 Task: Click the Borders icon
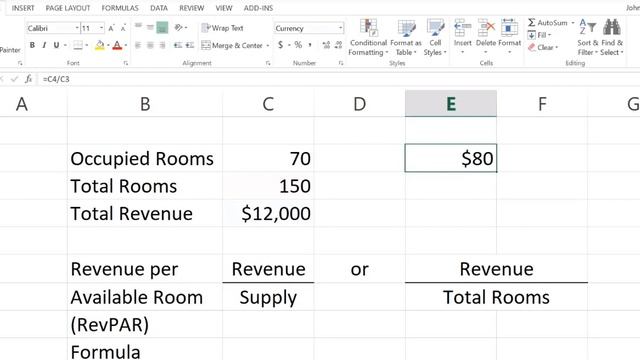click(x=78, y=45)
